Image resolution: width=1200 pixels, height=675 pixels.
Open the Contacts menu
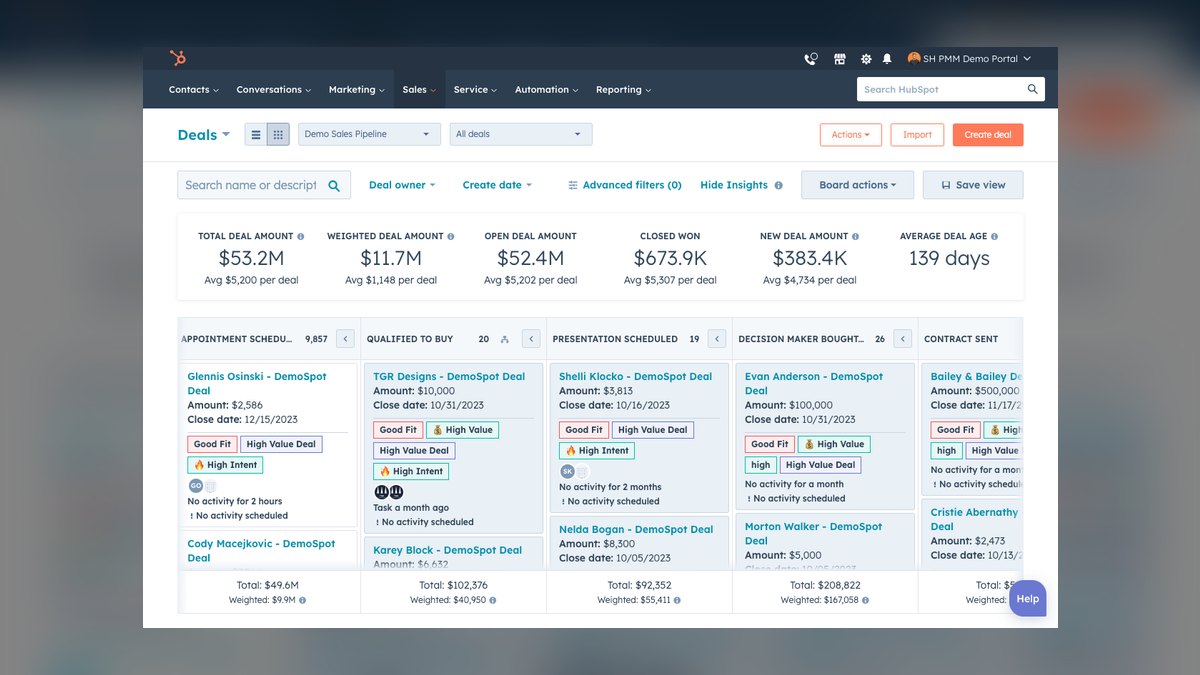point(193,90)
